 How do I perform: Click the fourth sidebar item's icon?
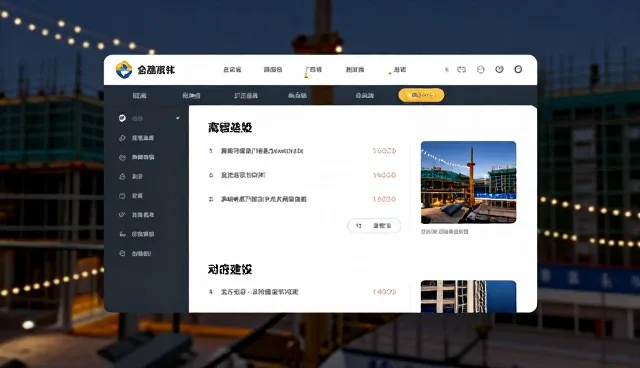122,177
